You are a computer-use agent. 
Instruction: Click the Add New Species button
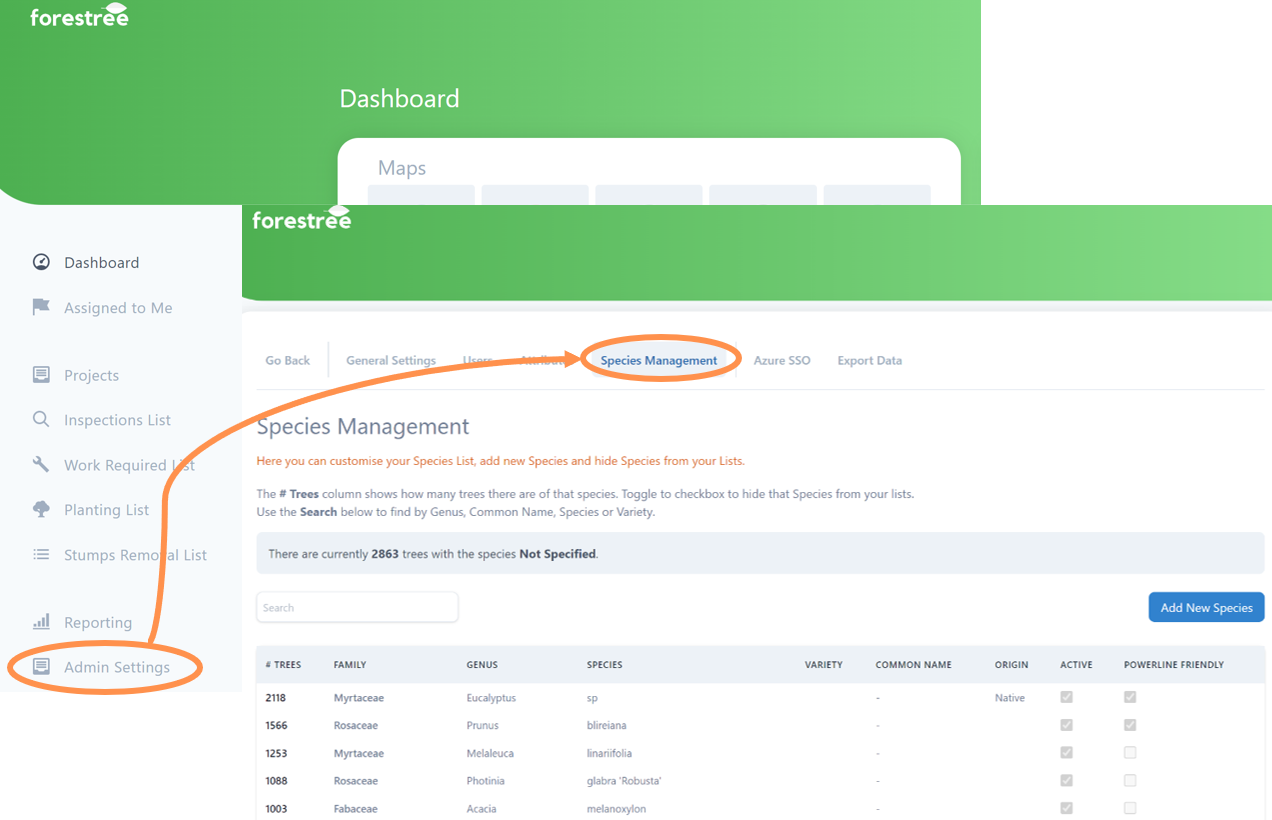[x=1206, y=607]
